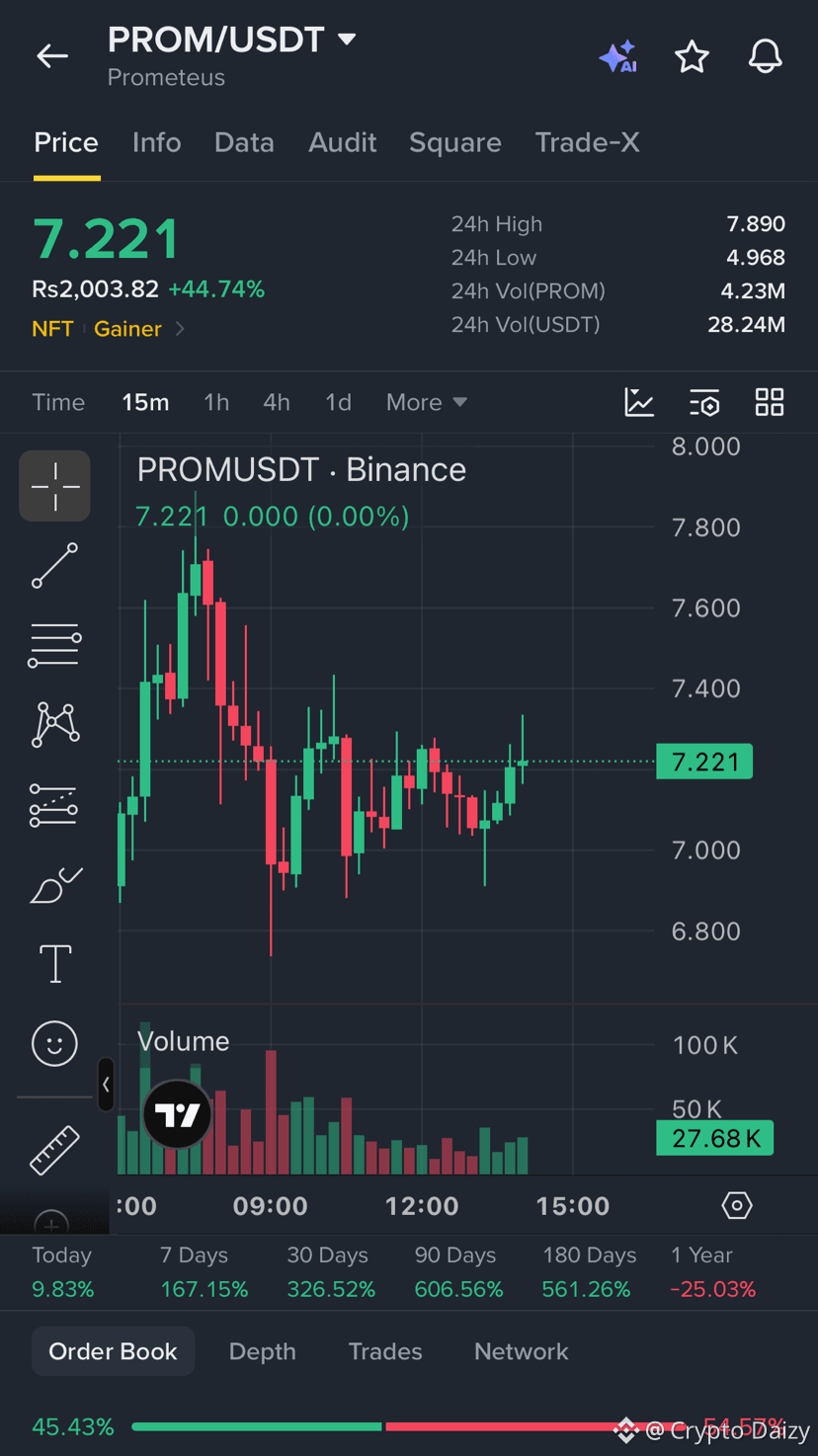
Task: Select the Time chart interval
Action: 58,402
